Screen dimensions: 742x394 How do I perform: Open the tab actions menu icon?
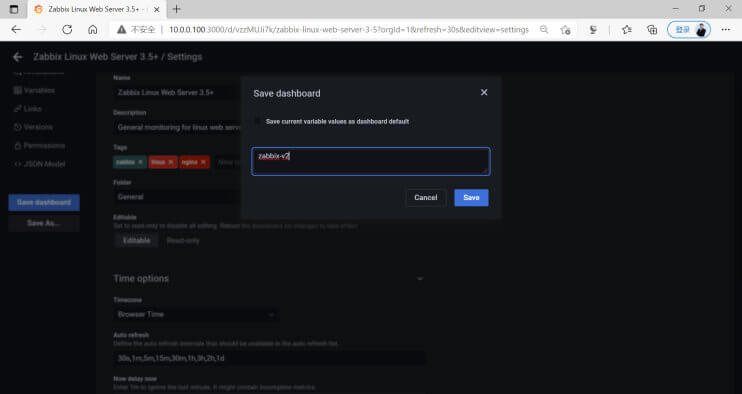tap(14, 9)
